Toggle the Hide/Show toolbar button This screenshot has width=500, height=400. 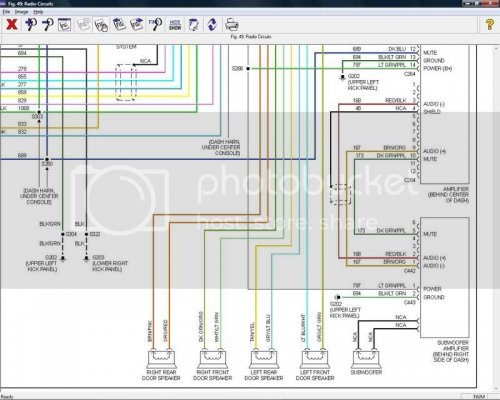click(175, 25)
